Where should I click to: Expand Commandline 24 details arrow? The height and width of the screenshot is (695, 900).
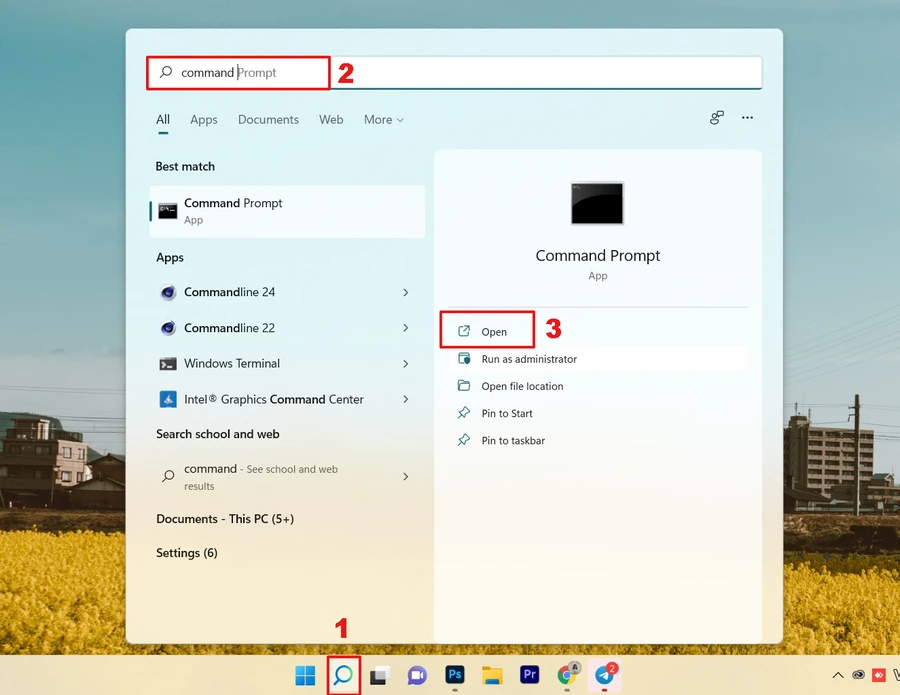click(406, 293)
